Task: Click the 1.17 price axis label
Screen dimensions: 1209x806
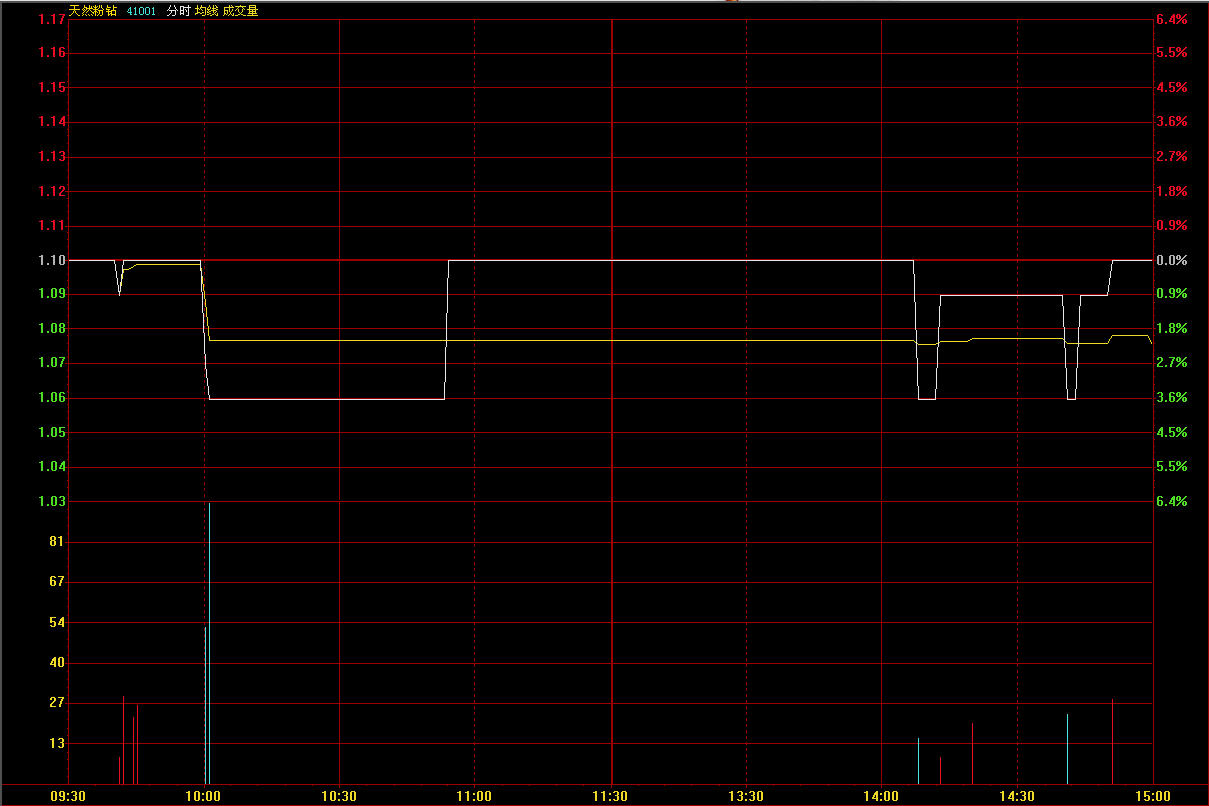Action: click(x=51, y=19)
